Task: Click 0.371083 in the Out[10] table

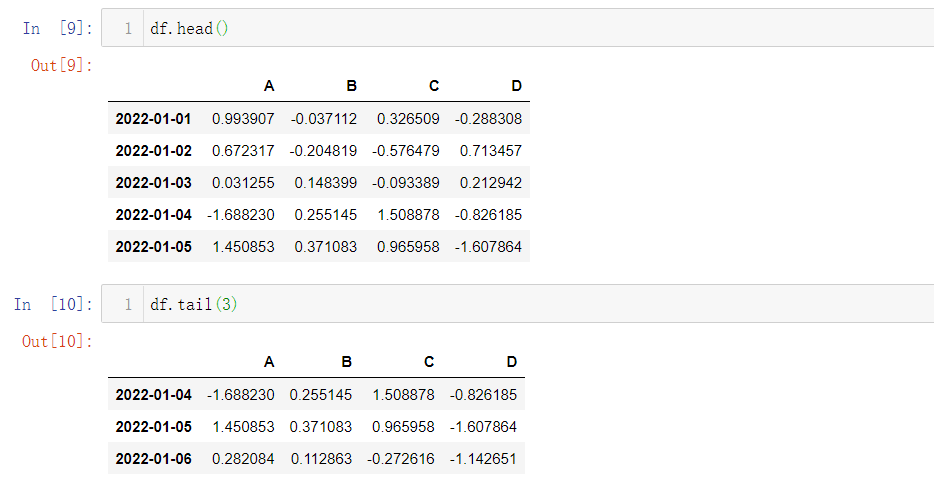Action: pos(321,427)
